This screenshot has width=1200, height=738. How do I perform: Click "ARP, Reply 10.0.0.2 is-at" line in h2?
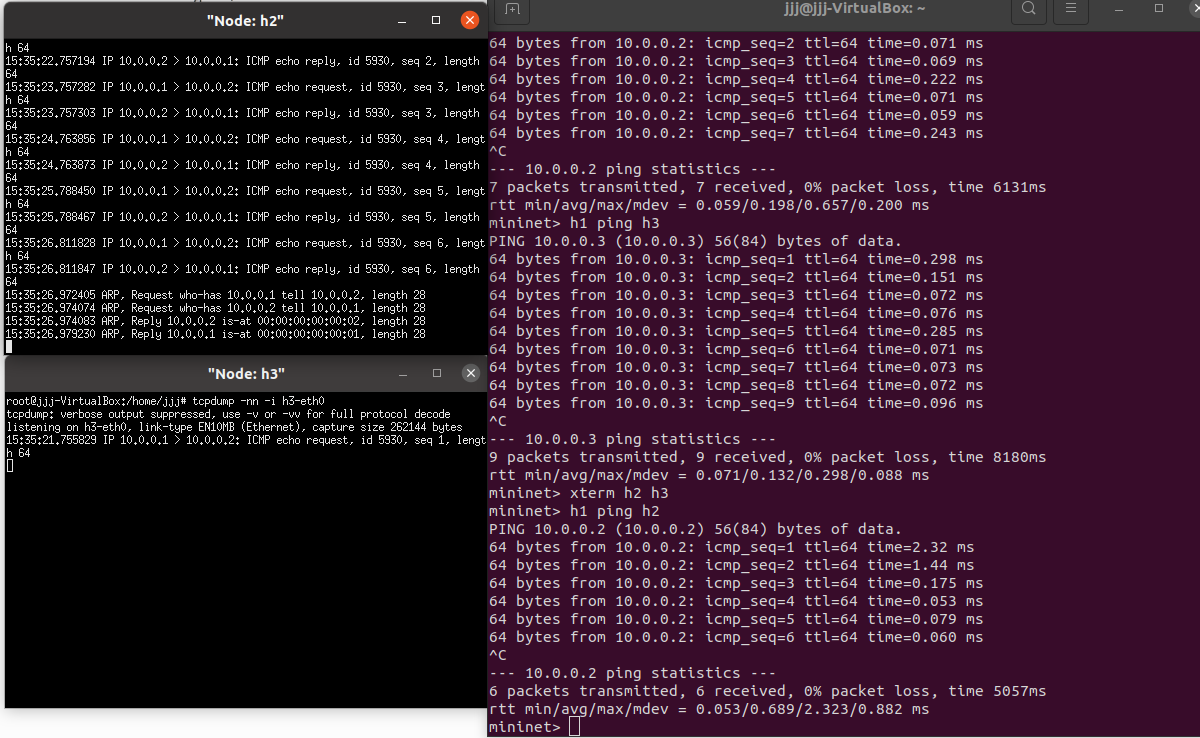tap(215, 321)
